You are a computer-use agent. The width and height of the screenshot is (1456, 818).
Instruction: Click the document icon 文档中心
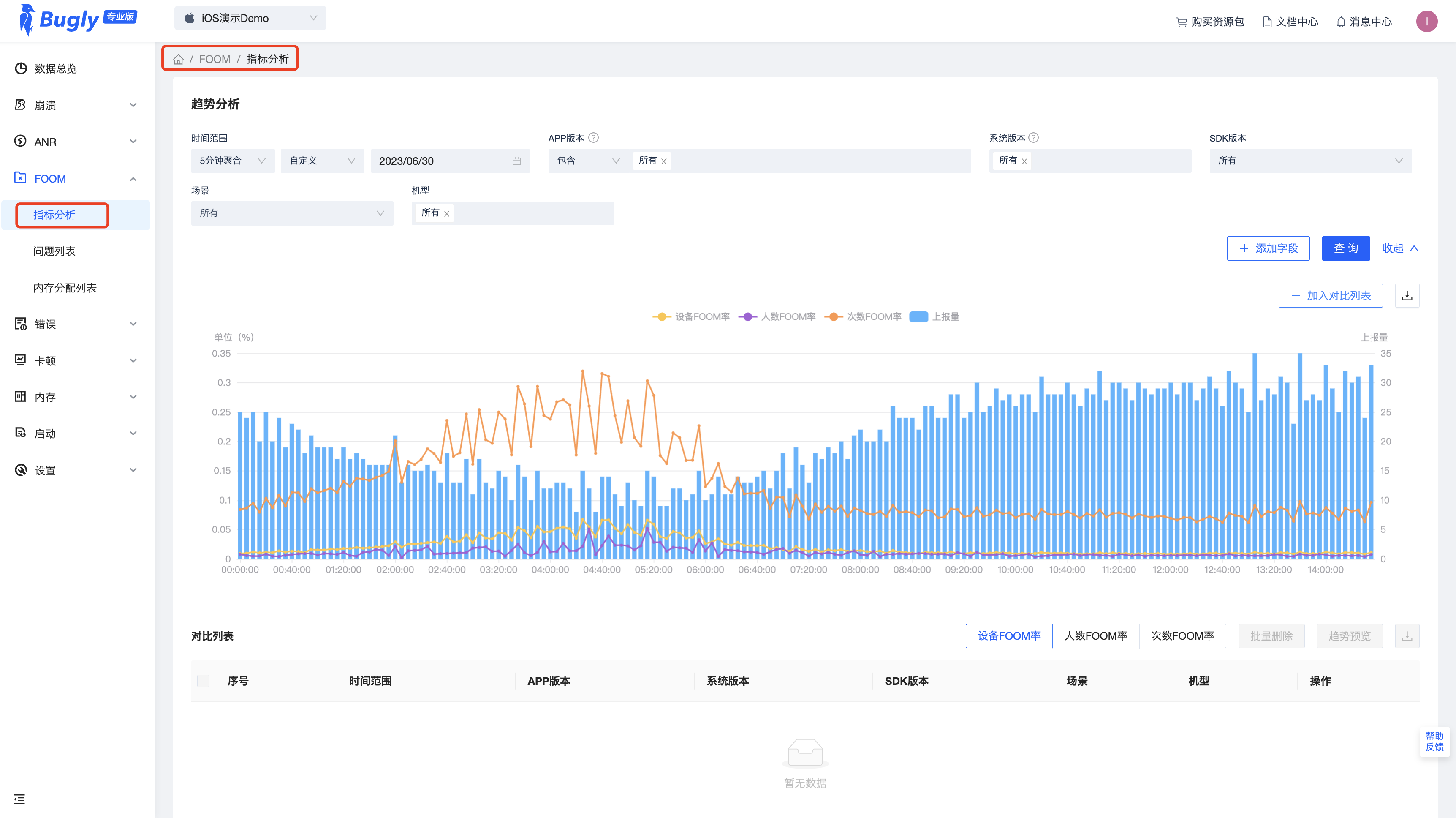pyautogui.click(x=1267, y=22)
